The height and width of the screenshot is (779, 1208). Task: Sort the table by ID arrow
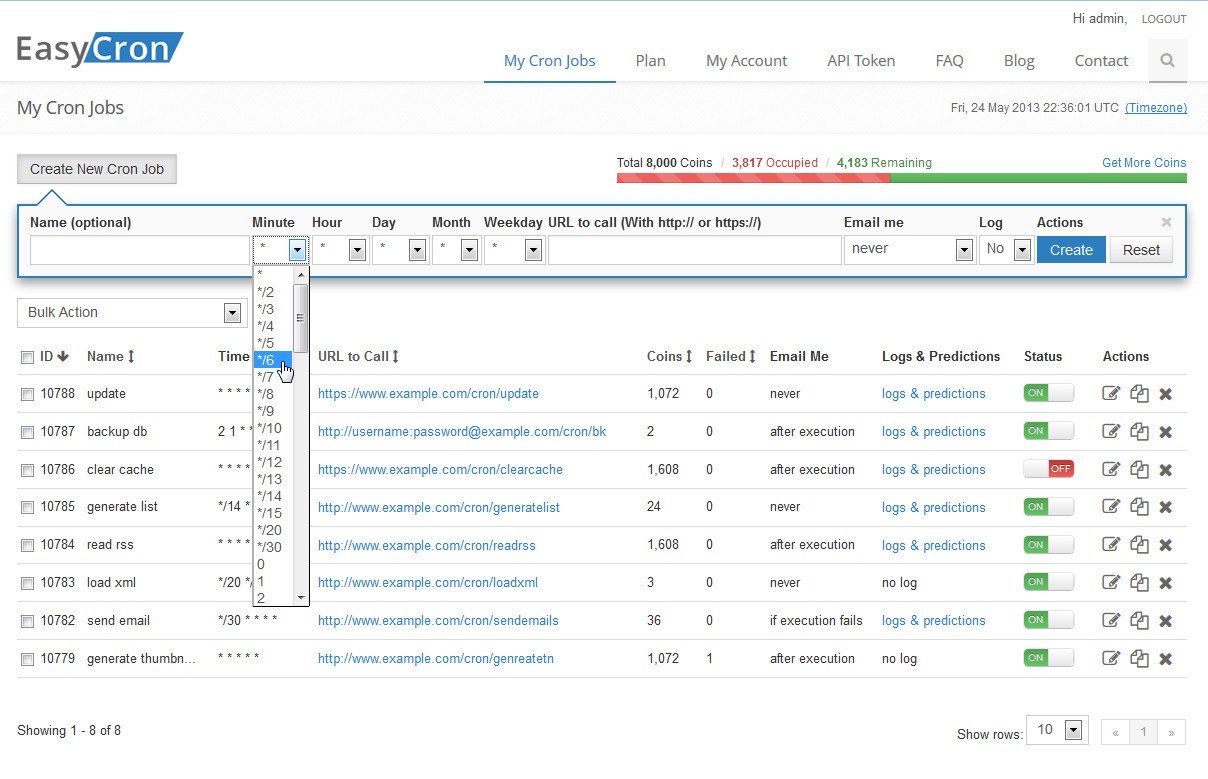64,356
